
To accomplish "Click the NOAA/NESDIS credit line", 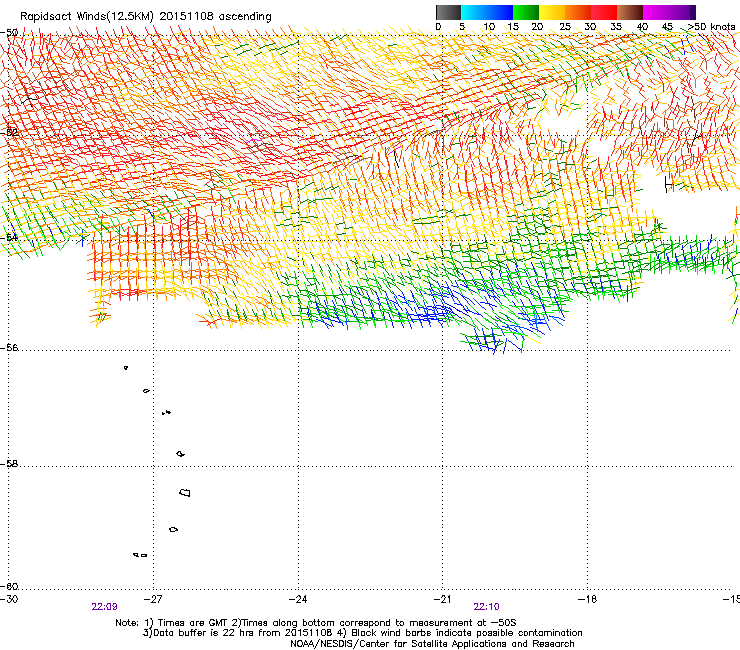I will point(432,644).
